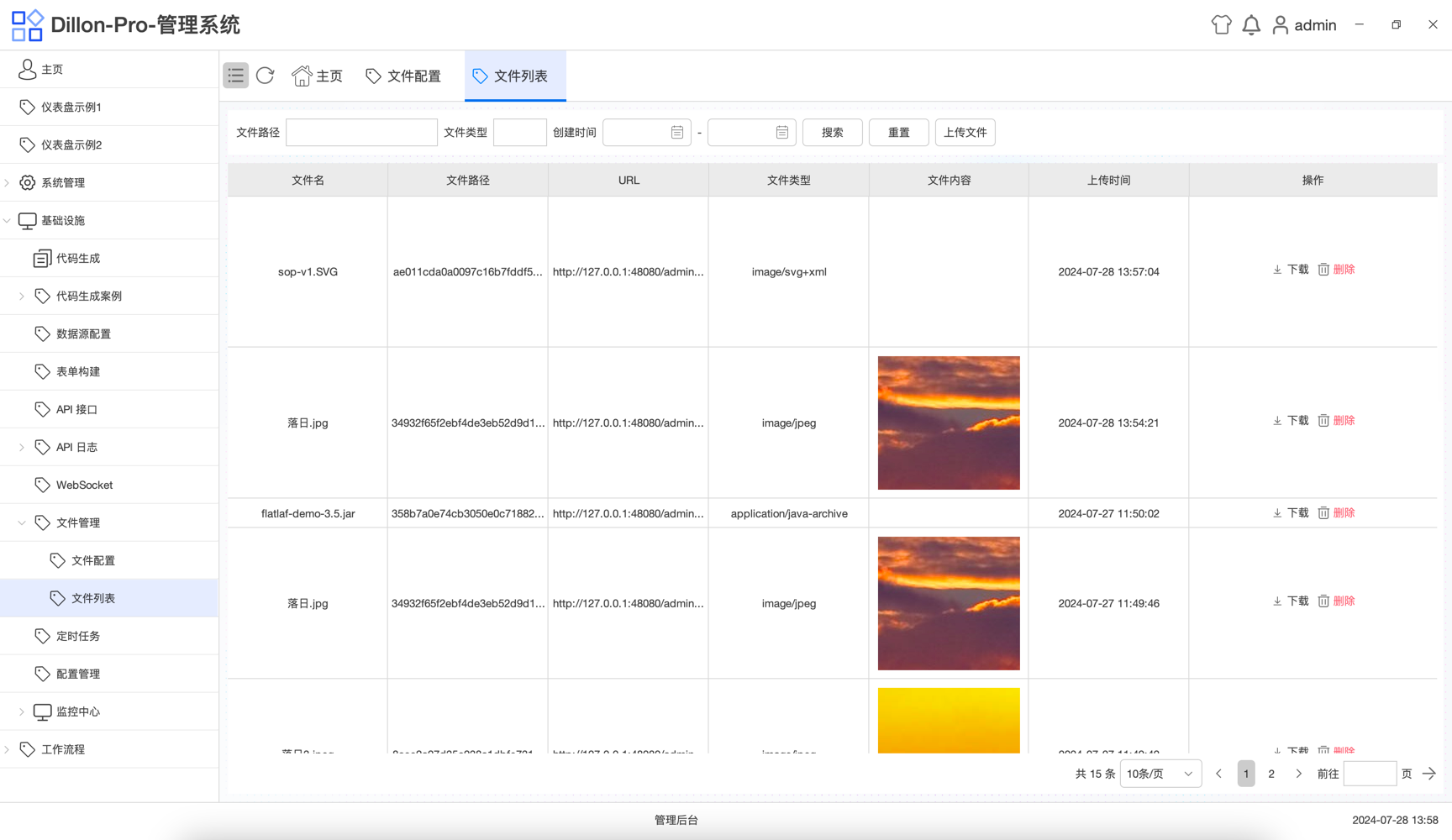Click the sop-v1.SVG file name cell
The height and width of the screenshot is (840, 1452).
[x=308, y=272]
